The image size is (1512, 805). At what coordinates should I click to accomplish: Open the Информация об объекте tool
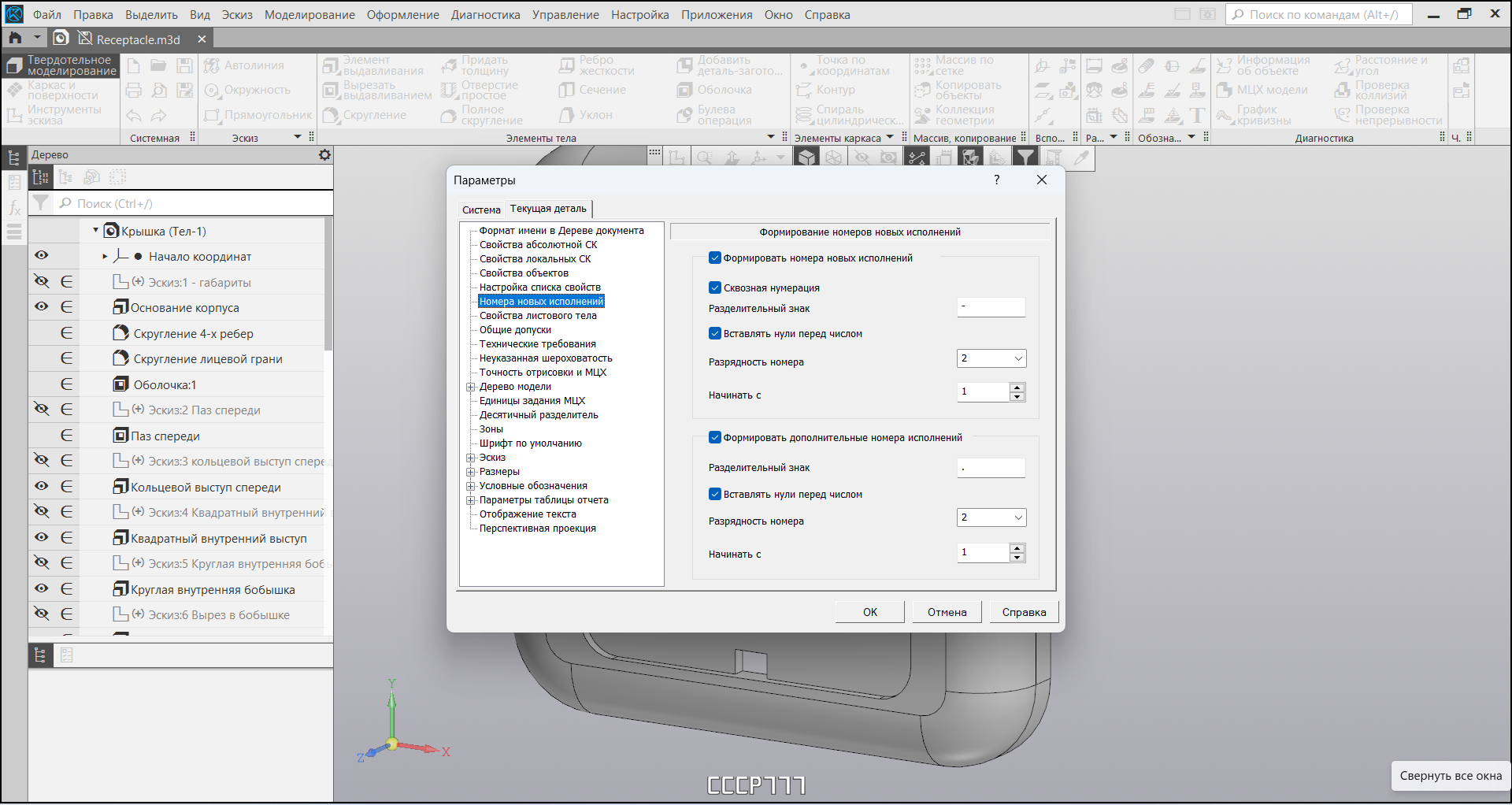point(1263,65)
